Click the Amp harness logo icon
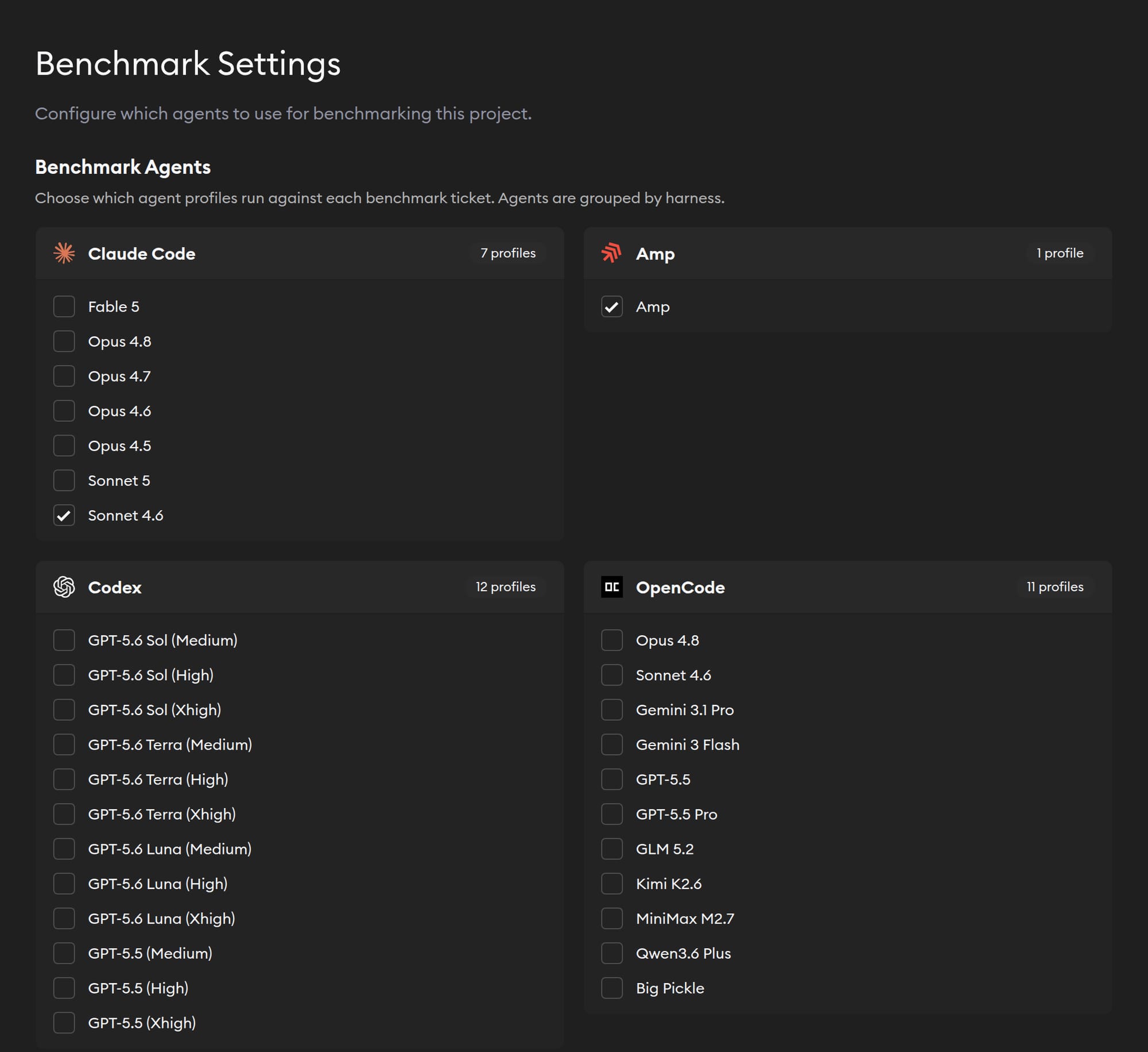The image size is (1148, 1052). click(x=612, y=253)
